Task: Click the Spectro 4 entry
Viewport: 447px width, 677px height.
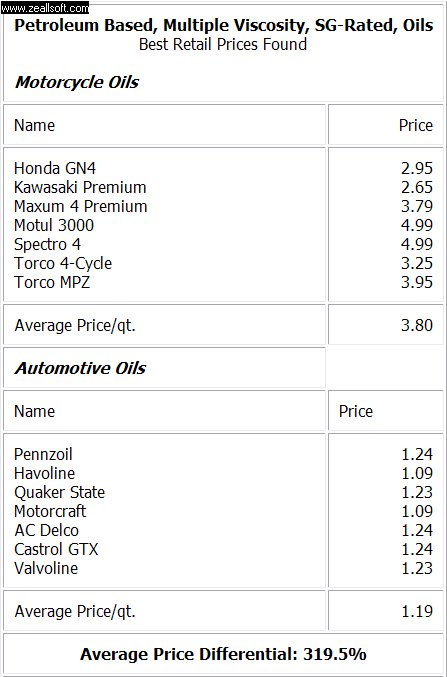Action: click(x=48, y=244)
